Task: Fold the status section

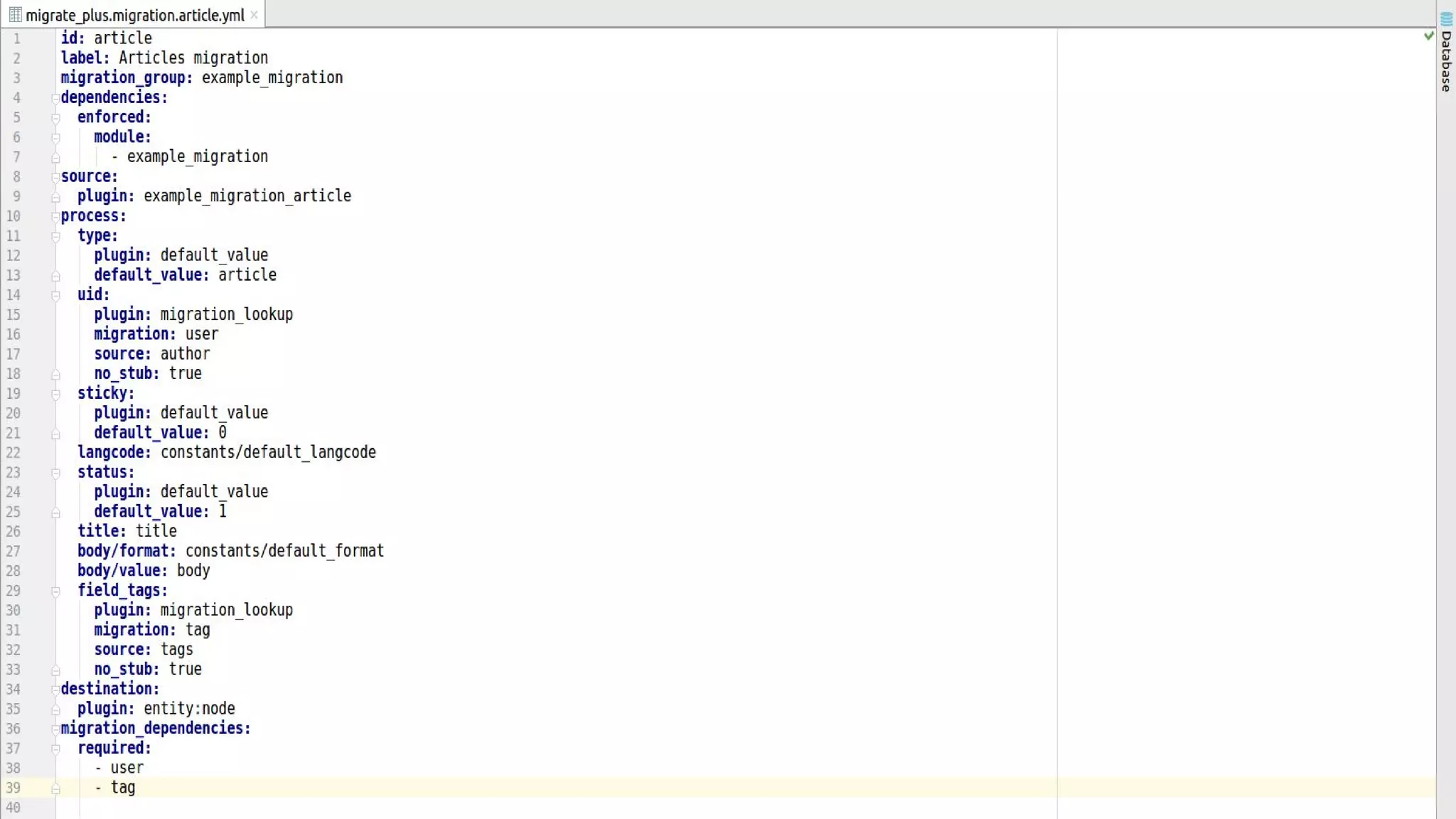Action: (x=55, y=473)
